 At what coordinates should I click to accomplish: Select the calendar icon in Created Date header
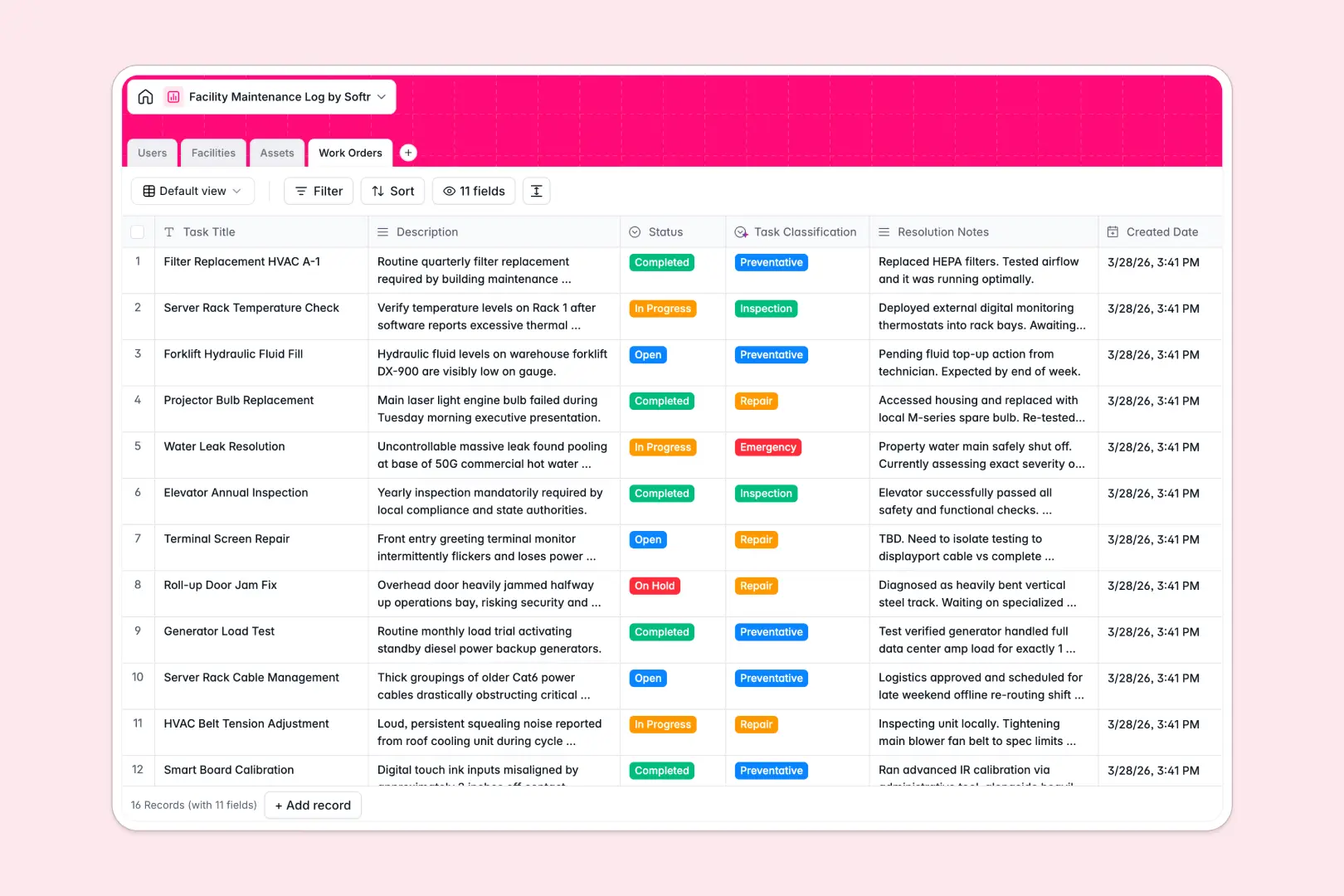(1112, 231)
